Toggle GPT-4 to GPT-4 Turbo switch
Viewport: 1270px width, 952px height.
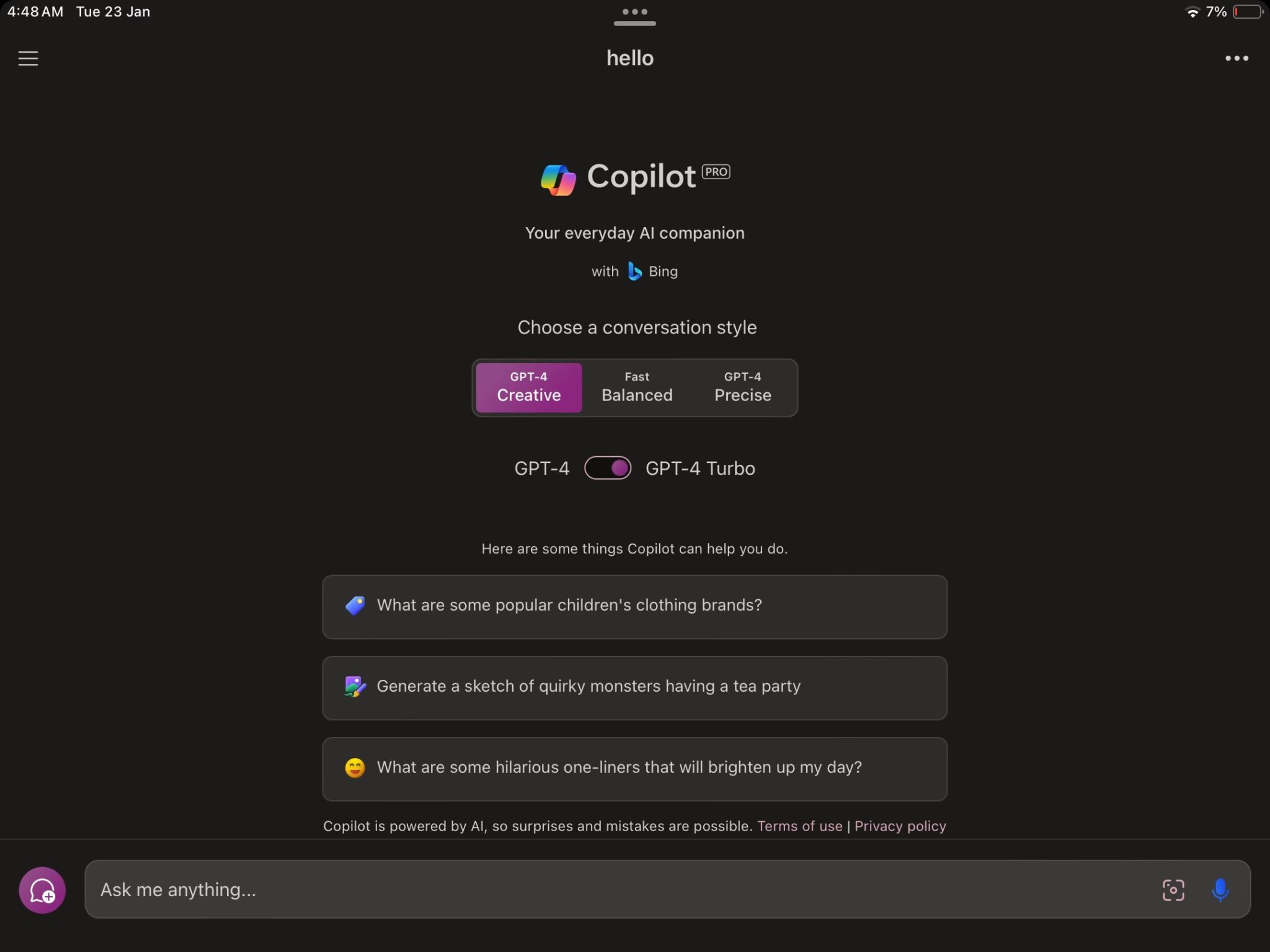608,467
